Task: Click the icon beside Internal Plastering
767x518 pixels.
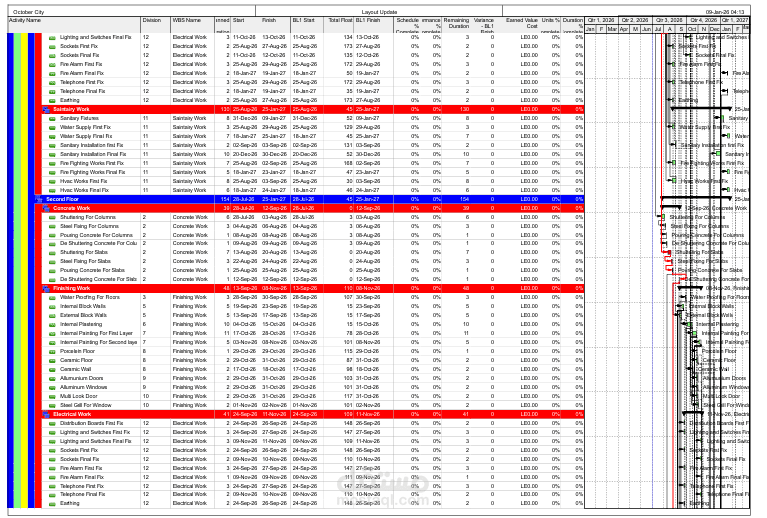Action: click(52, 324)
